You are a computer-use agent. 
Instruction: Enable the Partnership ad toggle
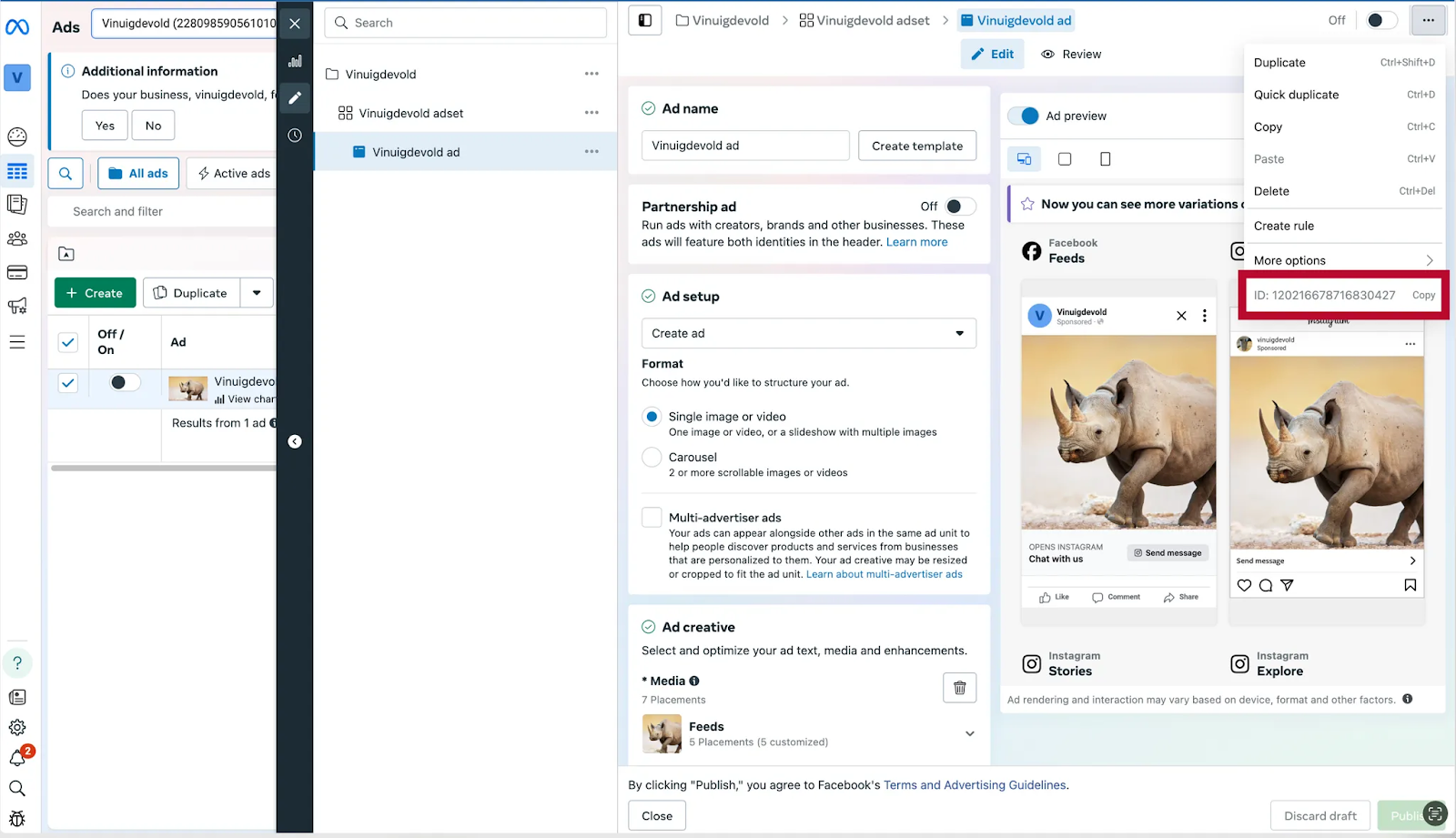[959, 207]
